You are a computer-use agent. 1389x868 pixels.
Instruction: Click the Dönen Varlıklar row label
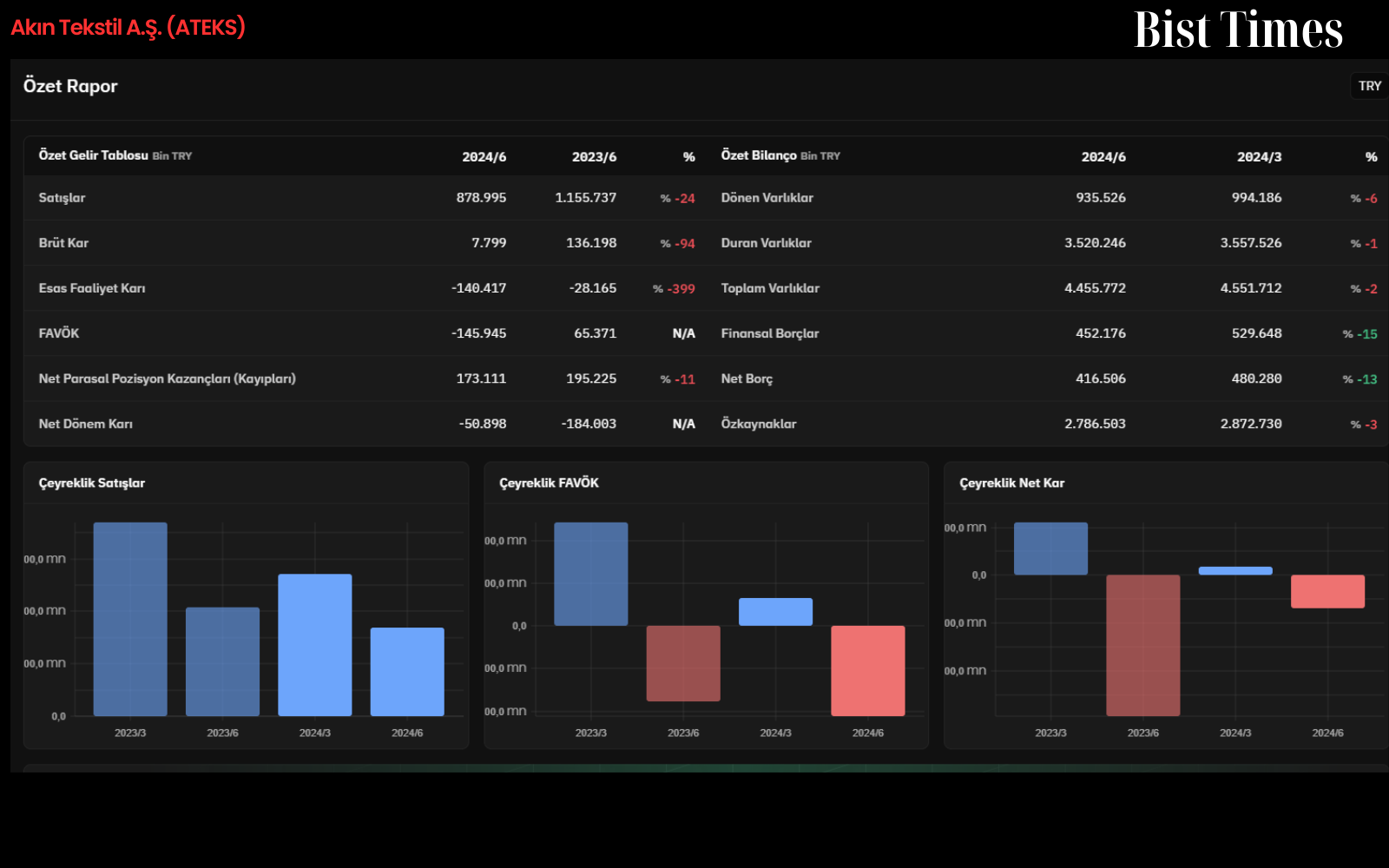[767, 198]
